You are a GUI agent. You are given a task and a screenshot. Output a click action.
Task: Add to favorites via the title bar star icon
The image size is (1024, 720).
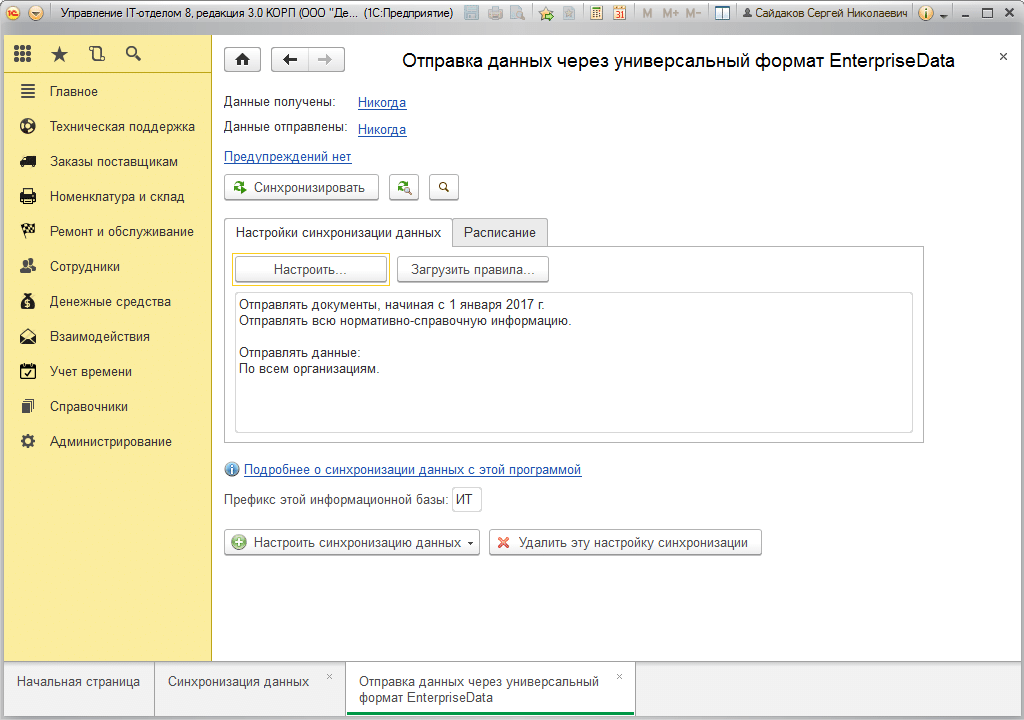pos(546,13)
